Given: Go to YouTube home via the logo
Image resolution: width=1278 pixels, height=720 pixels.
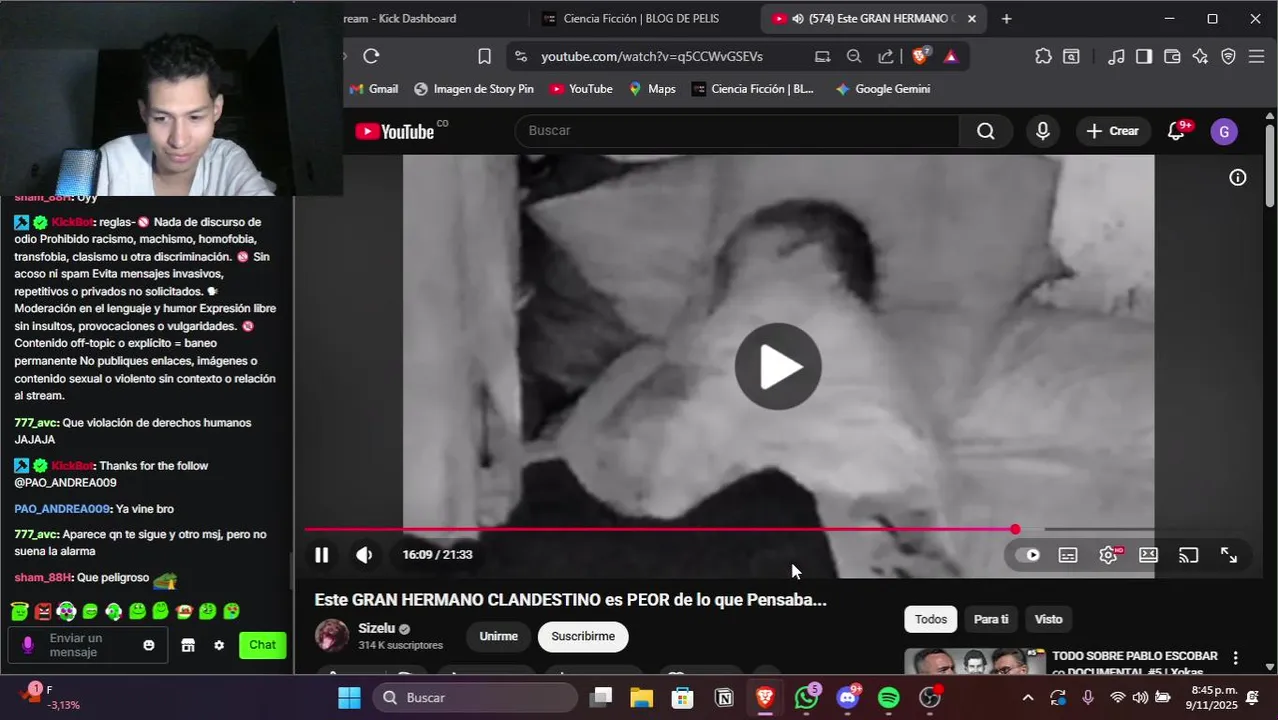Looking at the screenshot, I should (x=395, y=131).
